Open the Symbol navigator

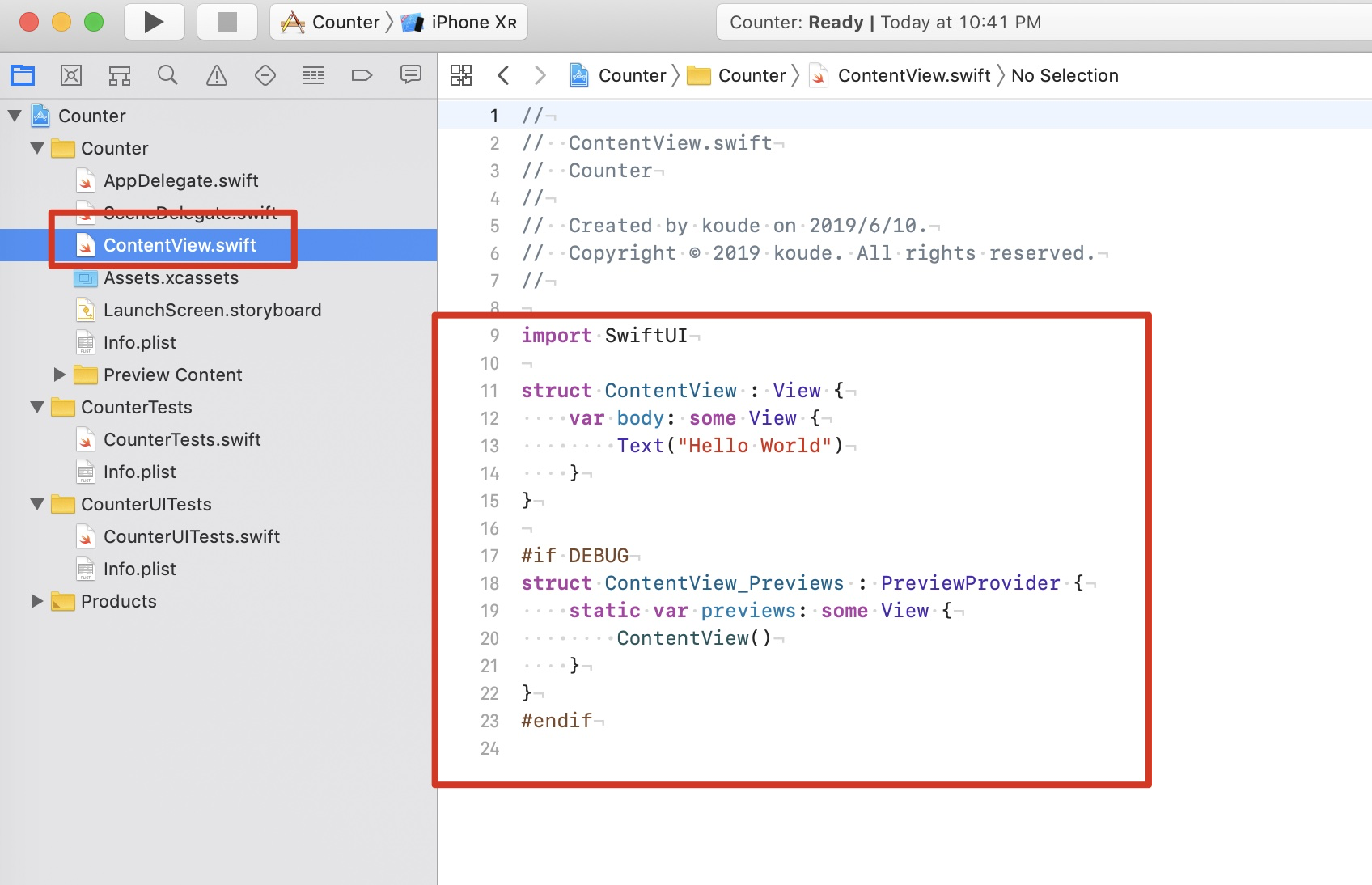pos(120,75)
